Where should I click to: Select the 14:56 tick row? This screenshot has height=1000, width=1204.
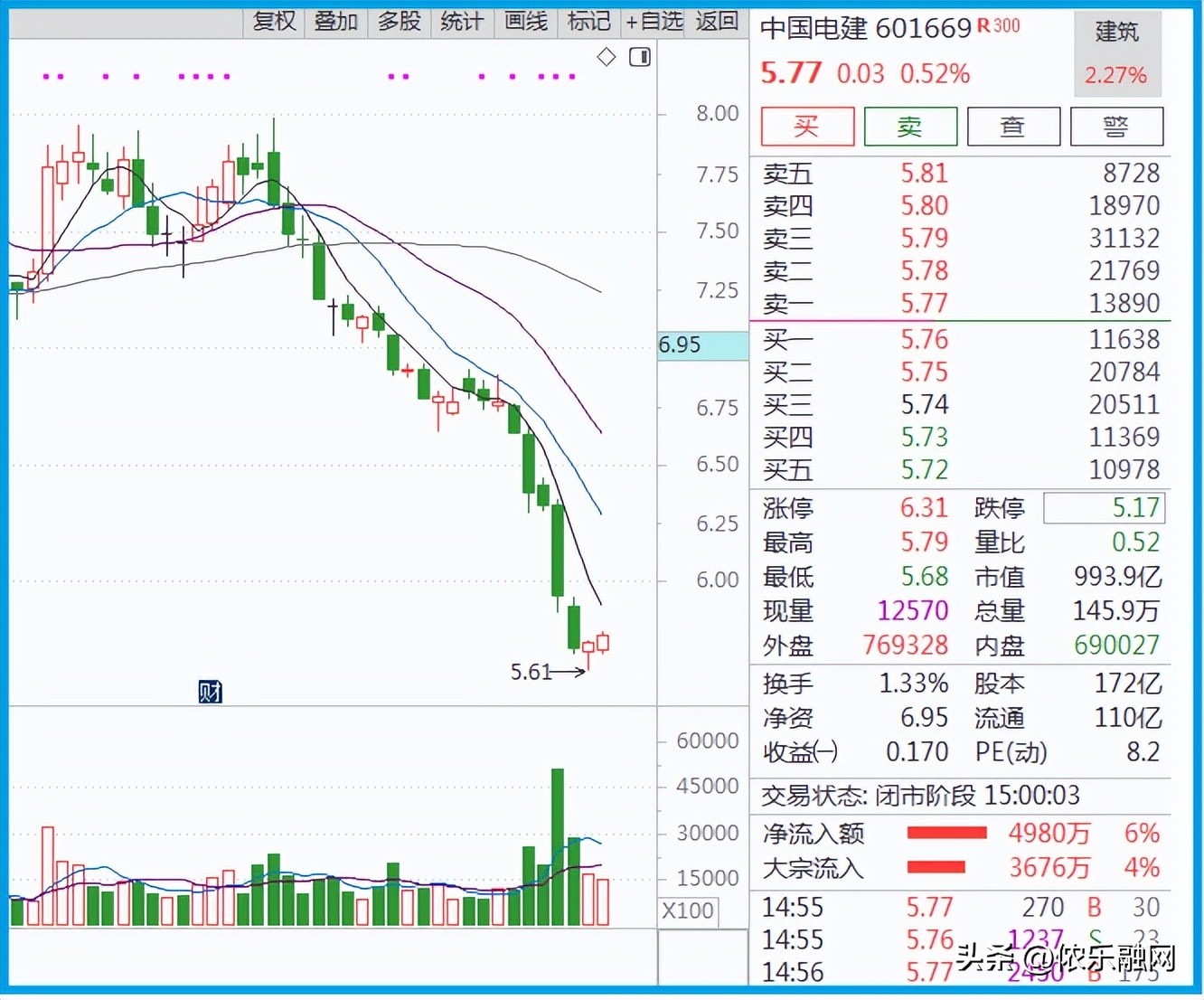pos(961,972)
